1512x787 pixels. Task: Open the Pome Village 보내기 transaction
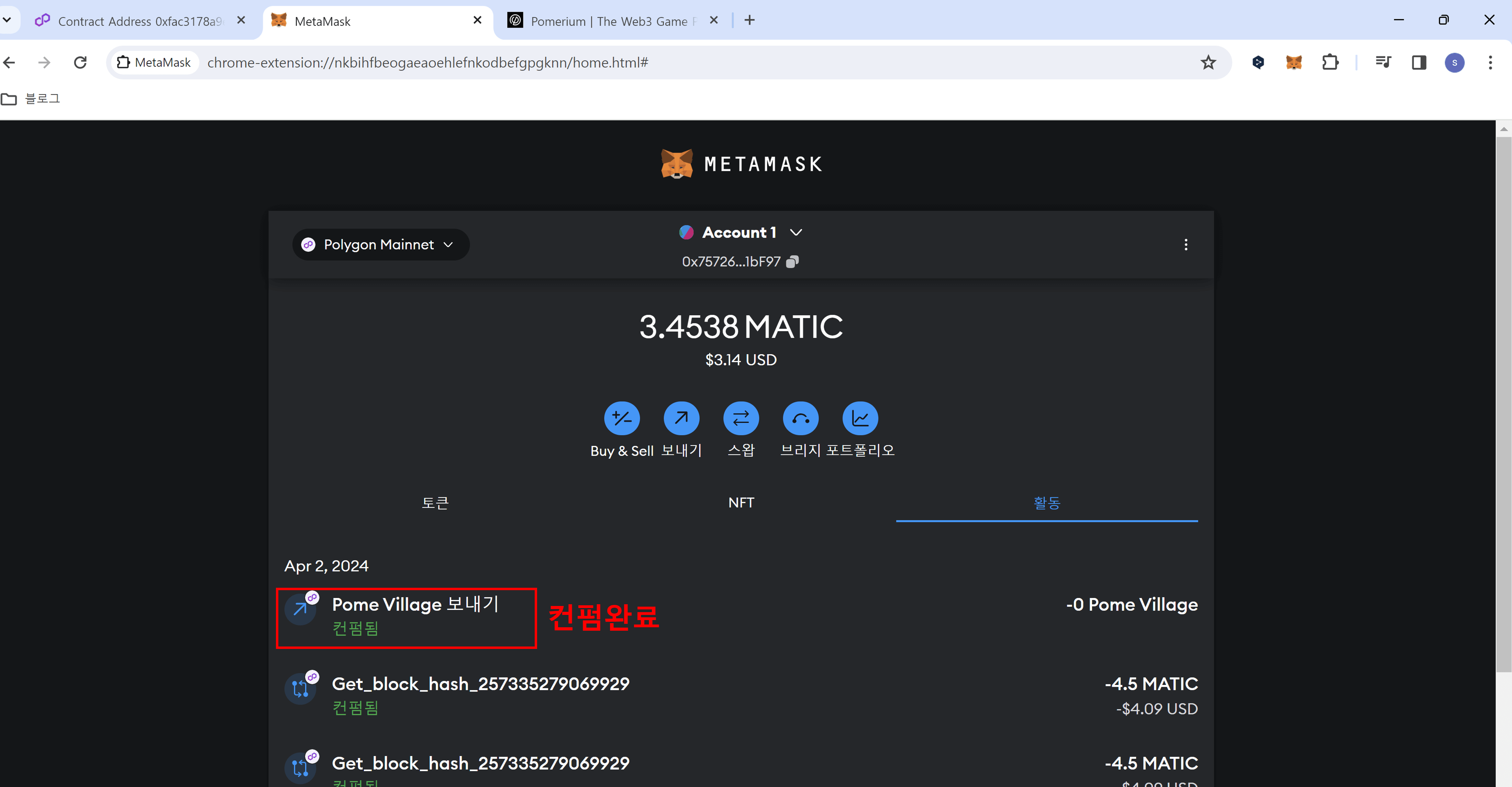(x=414, y=605)
